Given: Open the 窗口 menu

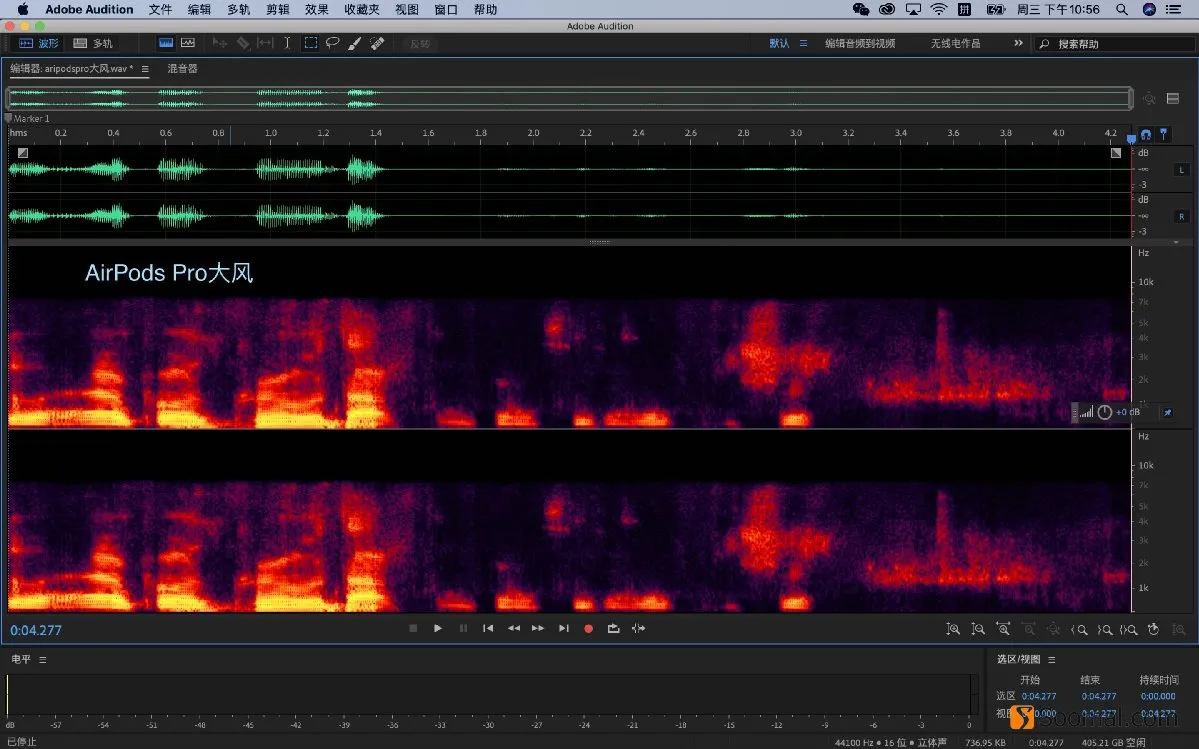Looking at the screenshot, I should tap(446, 9).
